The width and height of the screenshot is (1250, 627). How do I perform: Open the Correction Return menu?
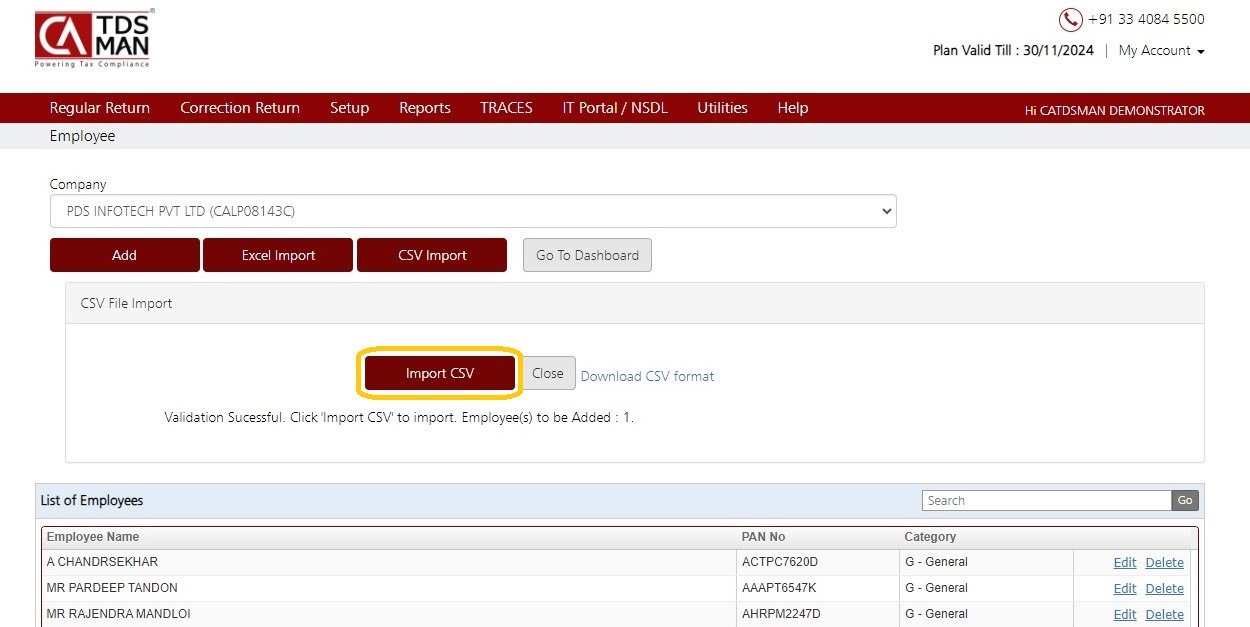tap(240, 108)
